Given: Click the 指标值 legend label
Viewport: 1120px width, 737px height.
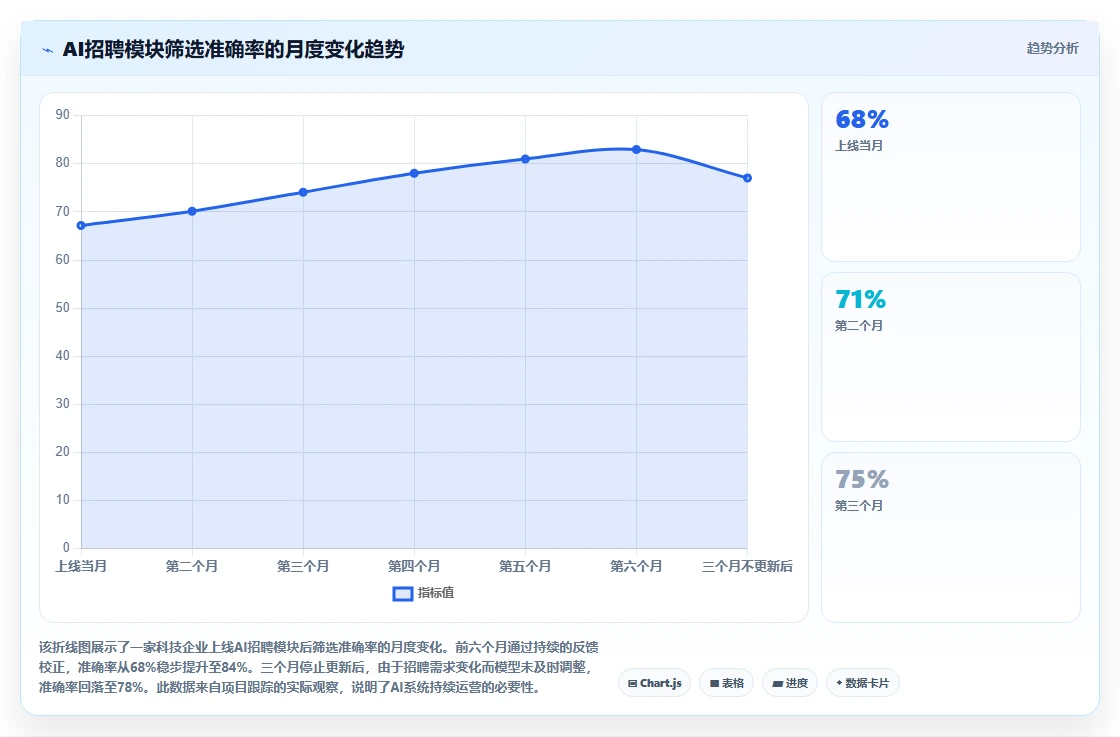Looking at the screenshot, I should [x=436, y=593].
